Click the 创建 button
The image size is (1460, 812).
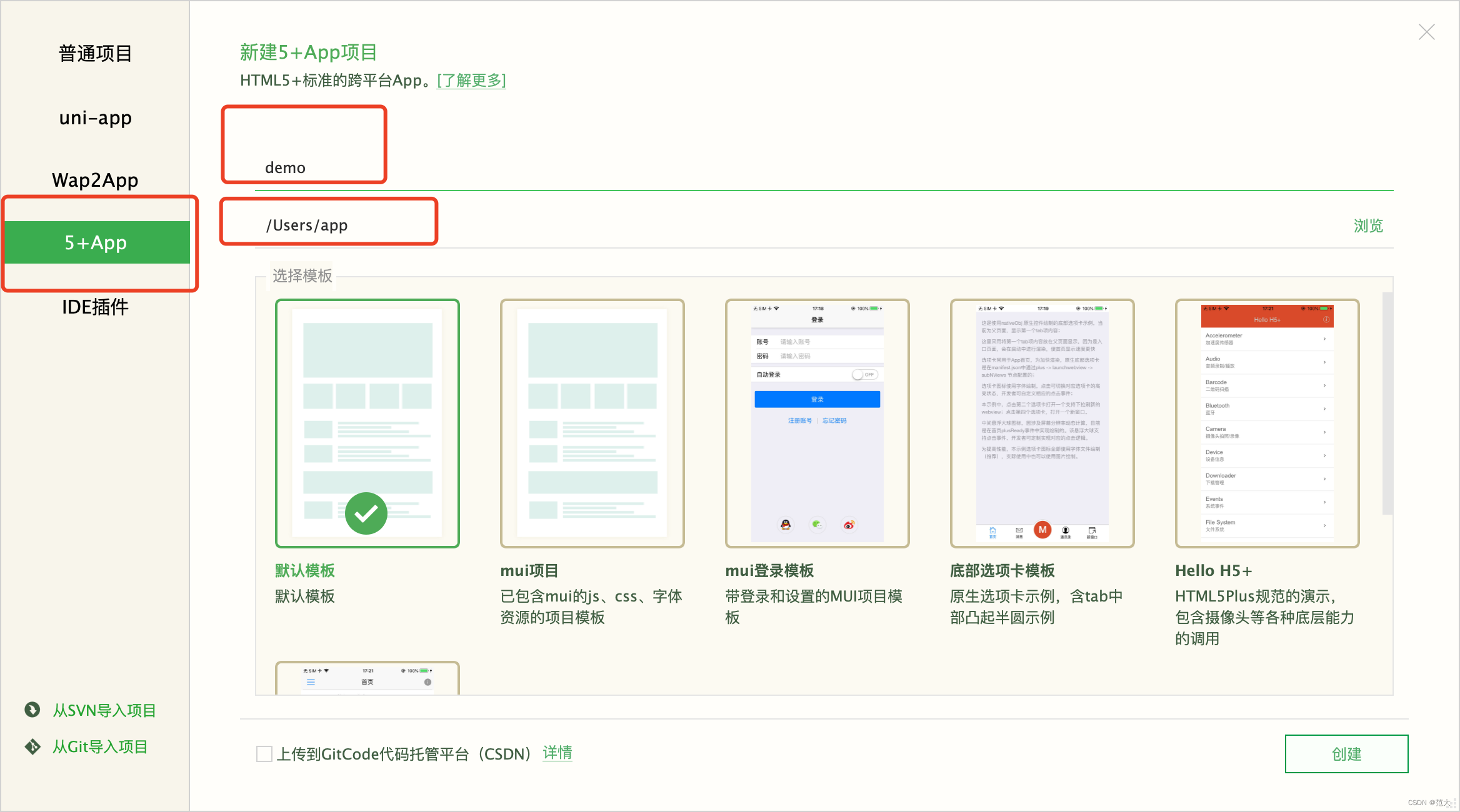pos(1346,754)
